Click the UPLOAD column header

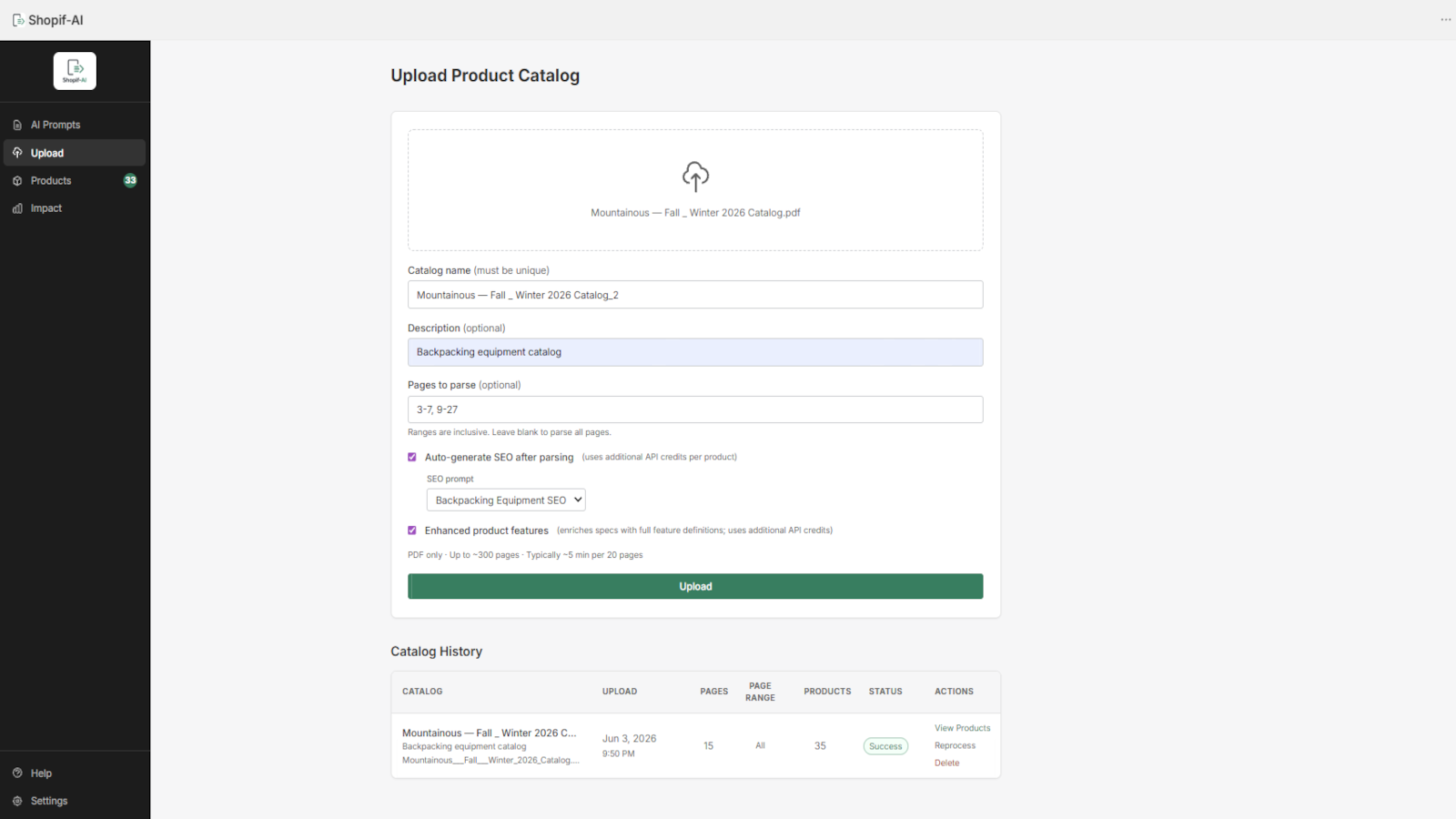pos(620,692)
